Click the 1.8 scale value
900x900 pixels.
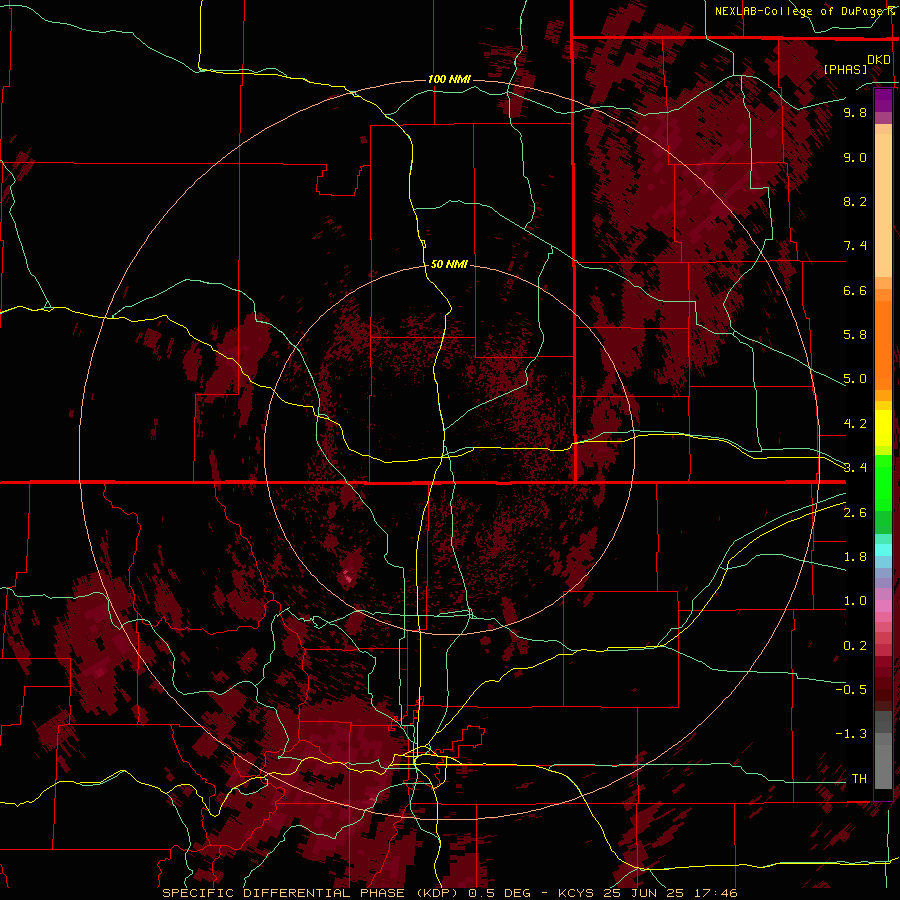point(855,557)
